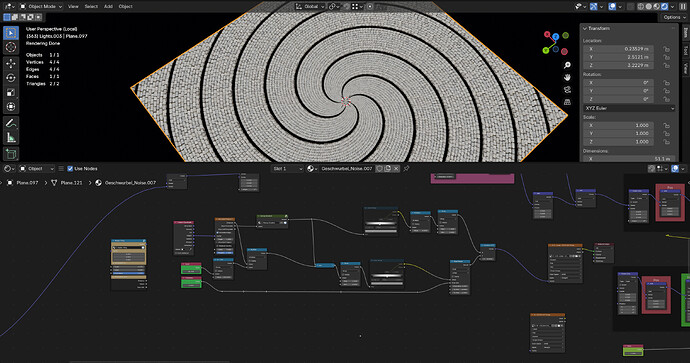Duplicate material with the new material icon

click(x=388, y=169)
